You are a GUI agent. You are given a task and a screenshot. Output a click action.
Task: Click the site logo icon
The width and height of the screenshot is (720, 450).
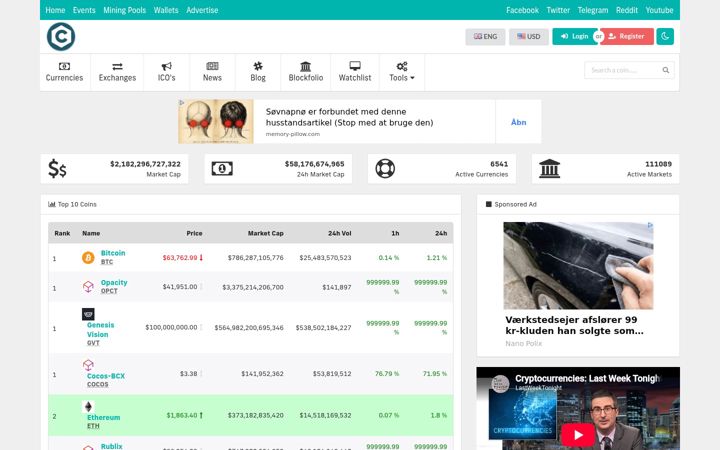(61, 36)
